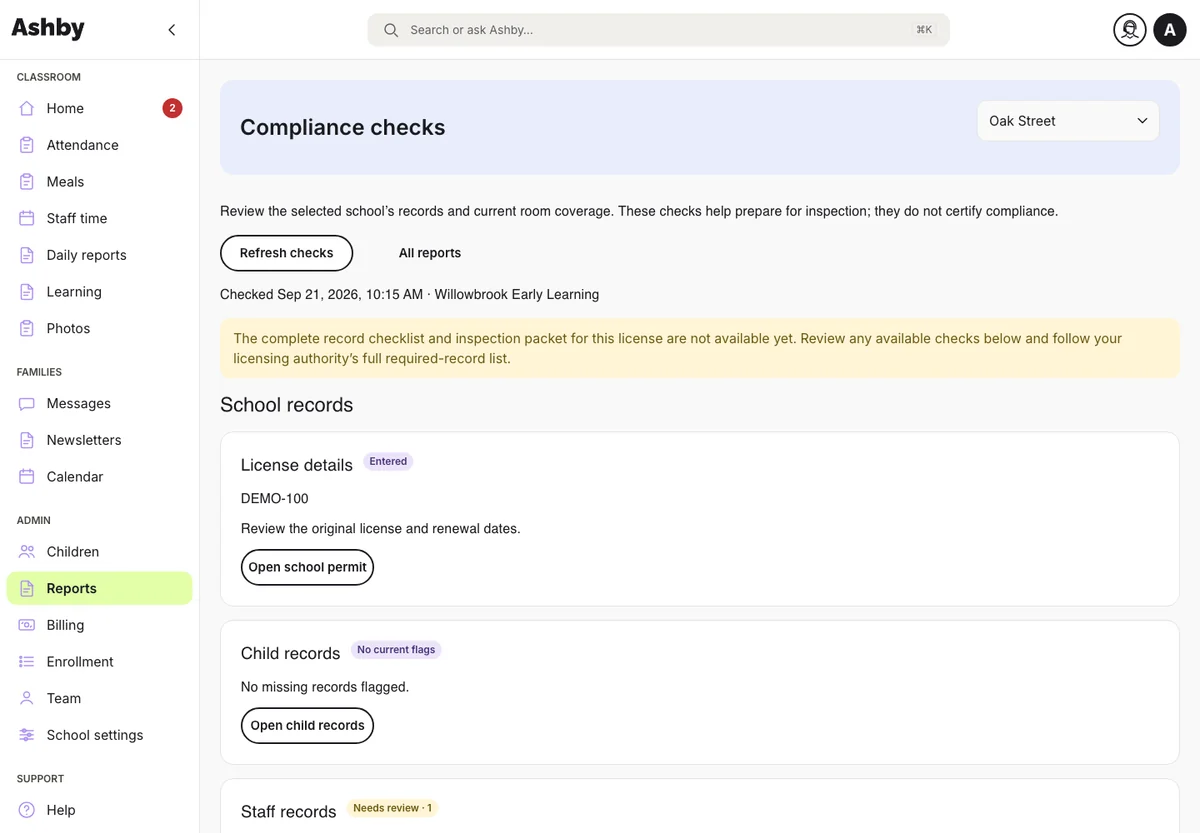The height and width of the screenshot is (833, 1200).
Task: Click the Compliance checks page title
Action: (343, 127)
